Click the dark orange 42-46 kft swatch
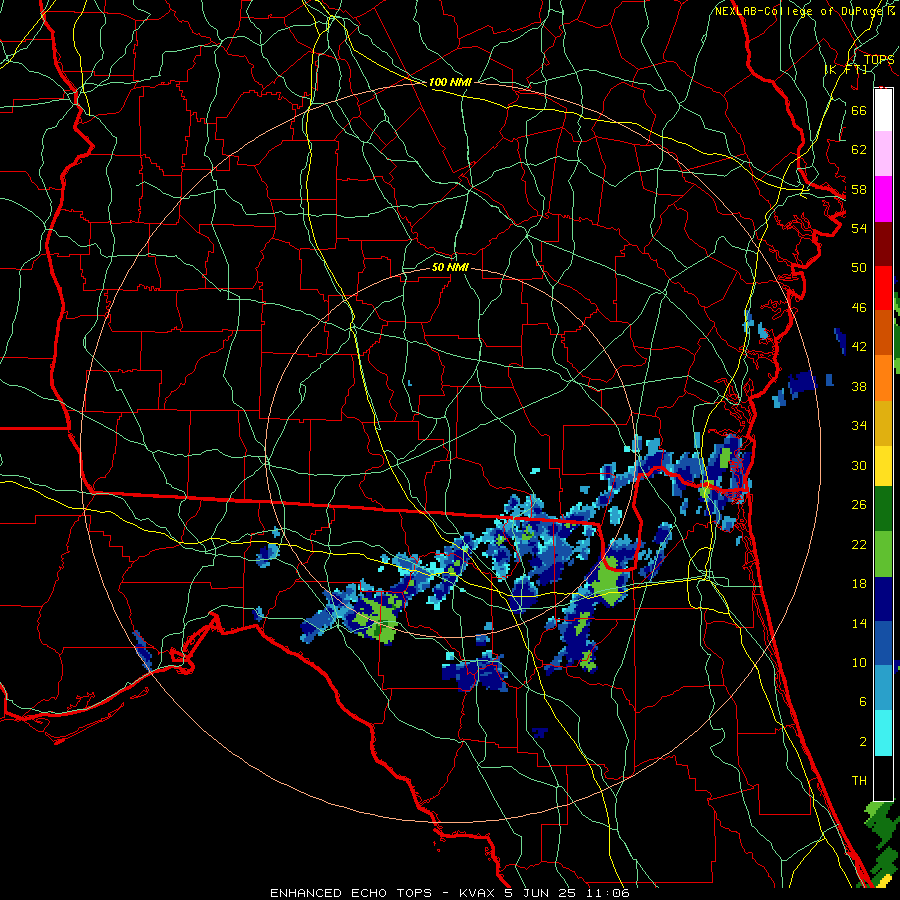Viewport: 900px width, 900px height. point(883,333)
